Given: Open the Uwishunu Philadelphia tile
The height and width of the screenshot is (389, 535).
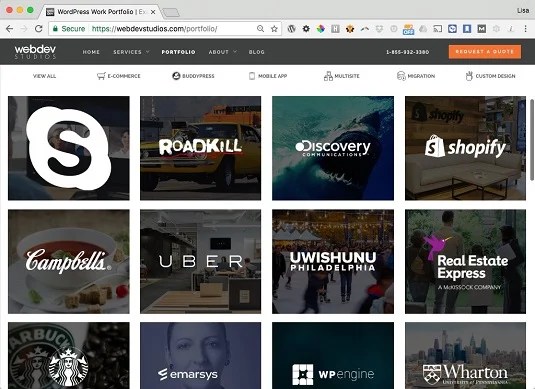Looking at the screenshot, I should point(333,262).
